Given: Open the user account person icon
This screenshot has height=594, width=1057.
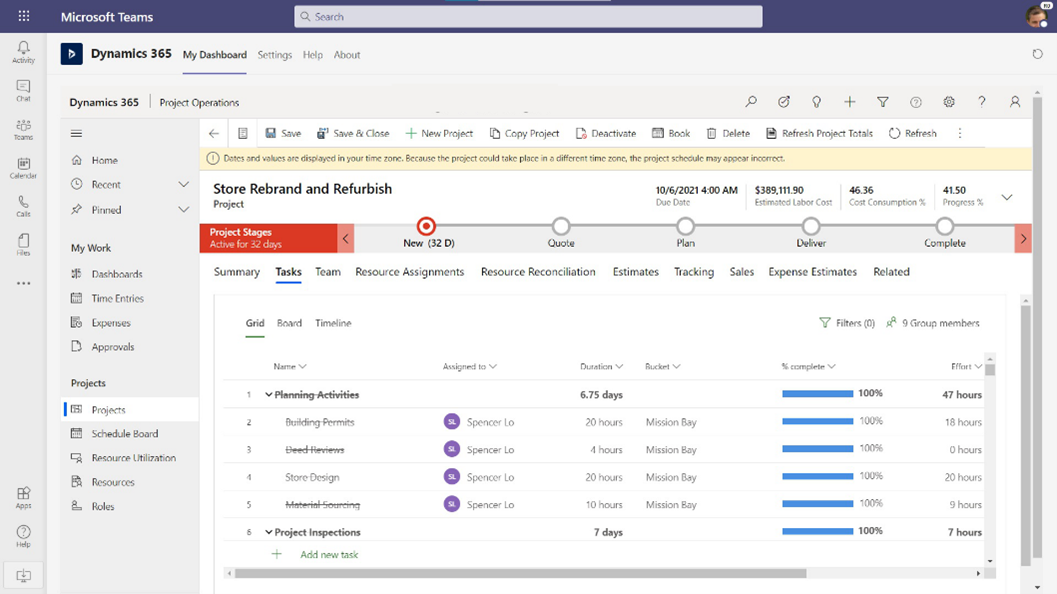Looking at the screenshot, I should point(1015,102).
